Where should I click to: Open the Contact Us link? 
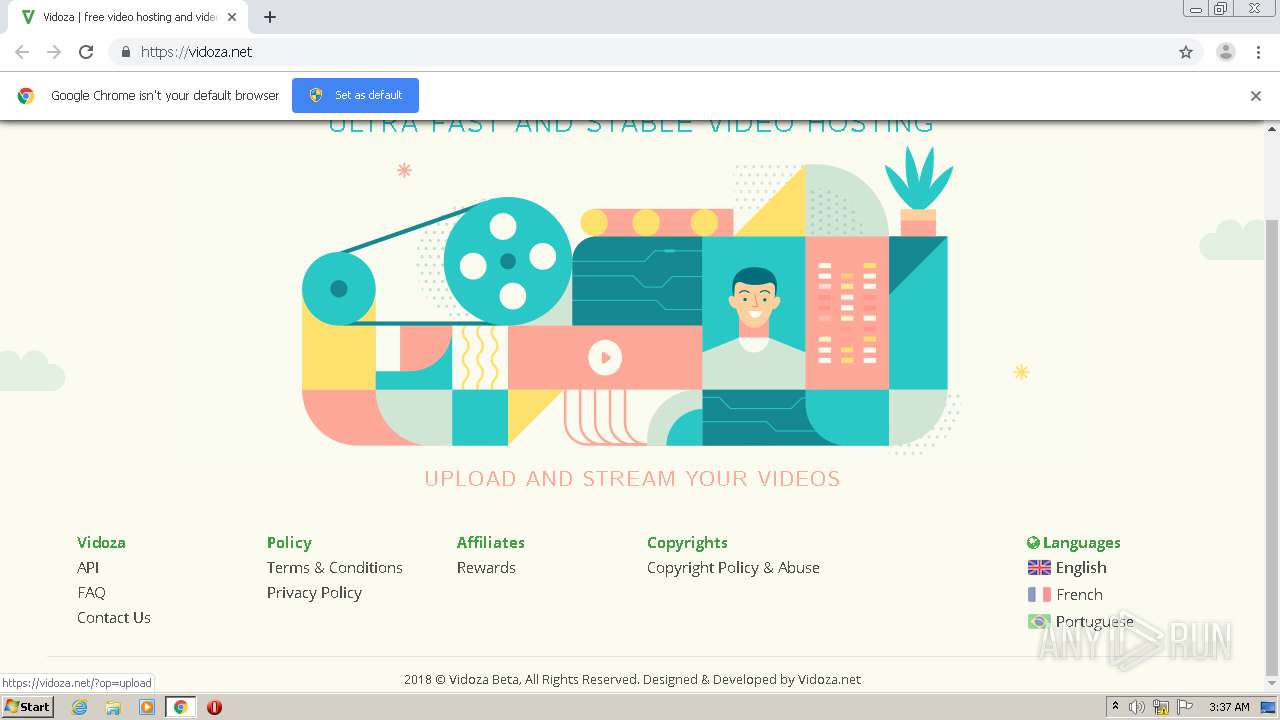click(114, 617)
